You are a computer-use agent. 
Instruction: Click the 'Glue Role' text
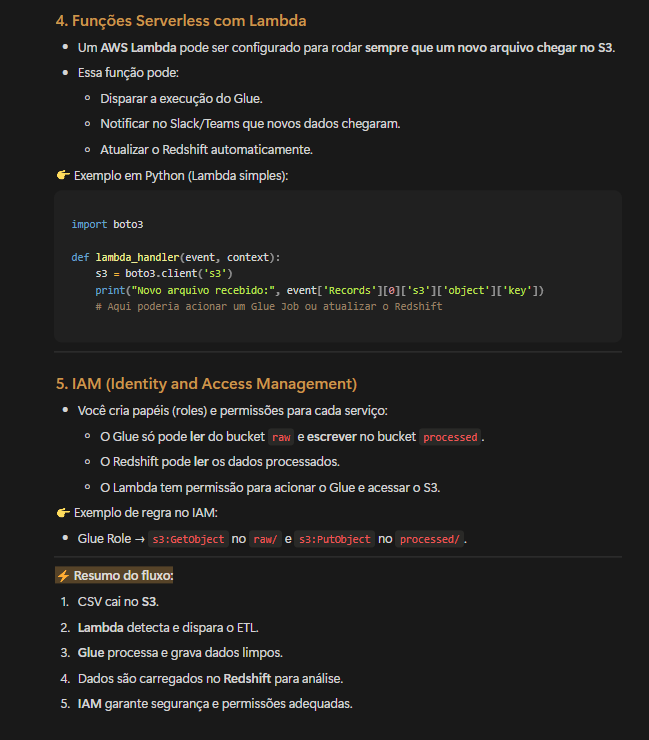[104, 538]
